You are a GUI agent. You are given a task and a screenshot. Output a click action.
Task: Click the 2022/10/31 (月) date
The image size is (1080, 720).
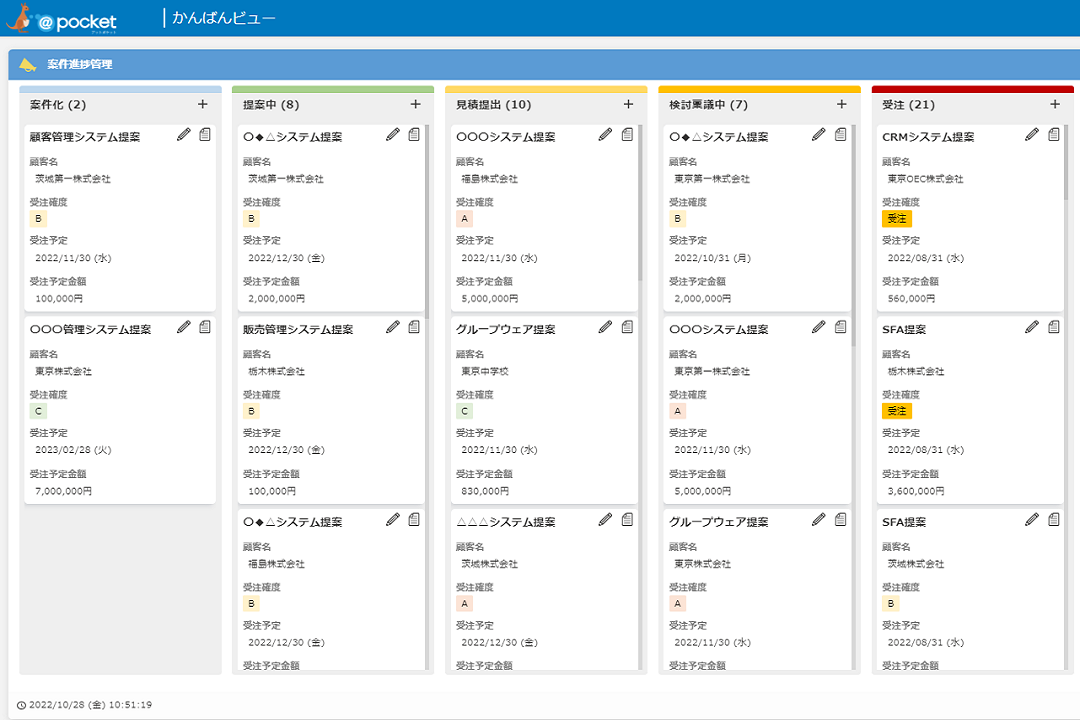[x=712, y=258]
